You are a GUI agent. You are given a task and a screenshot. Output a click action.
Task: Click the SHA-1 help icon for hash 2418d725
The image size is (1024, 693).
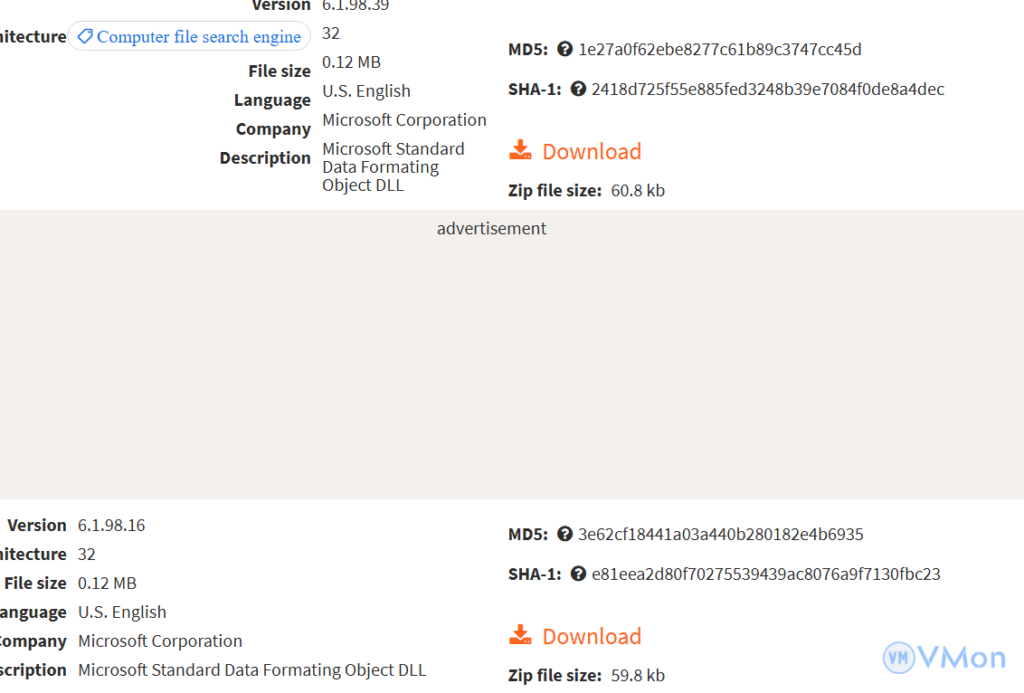[578, 89]
